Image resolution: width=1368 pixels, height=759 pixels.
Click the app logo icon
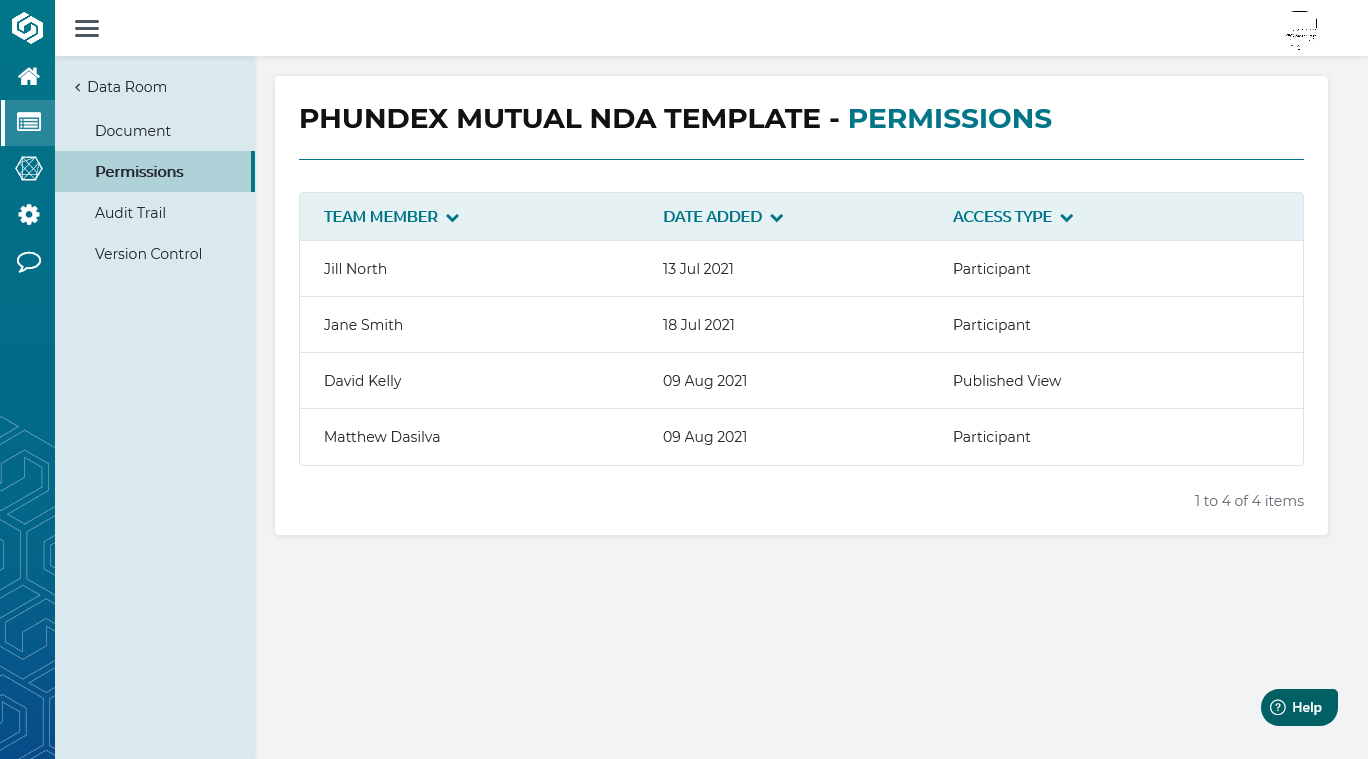point(28,28)
